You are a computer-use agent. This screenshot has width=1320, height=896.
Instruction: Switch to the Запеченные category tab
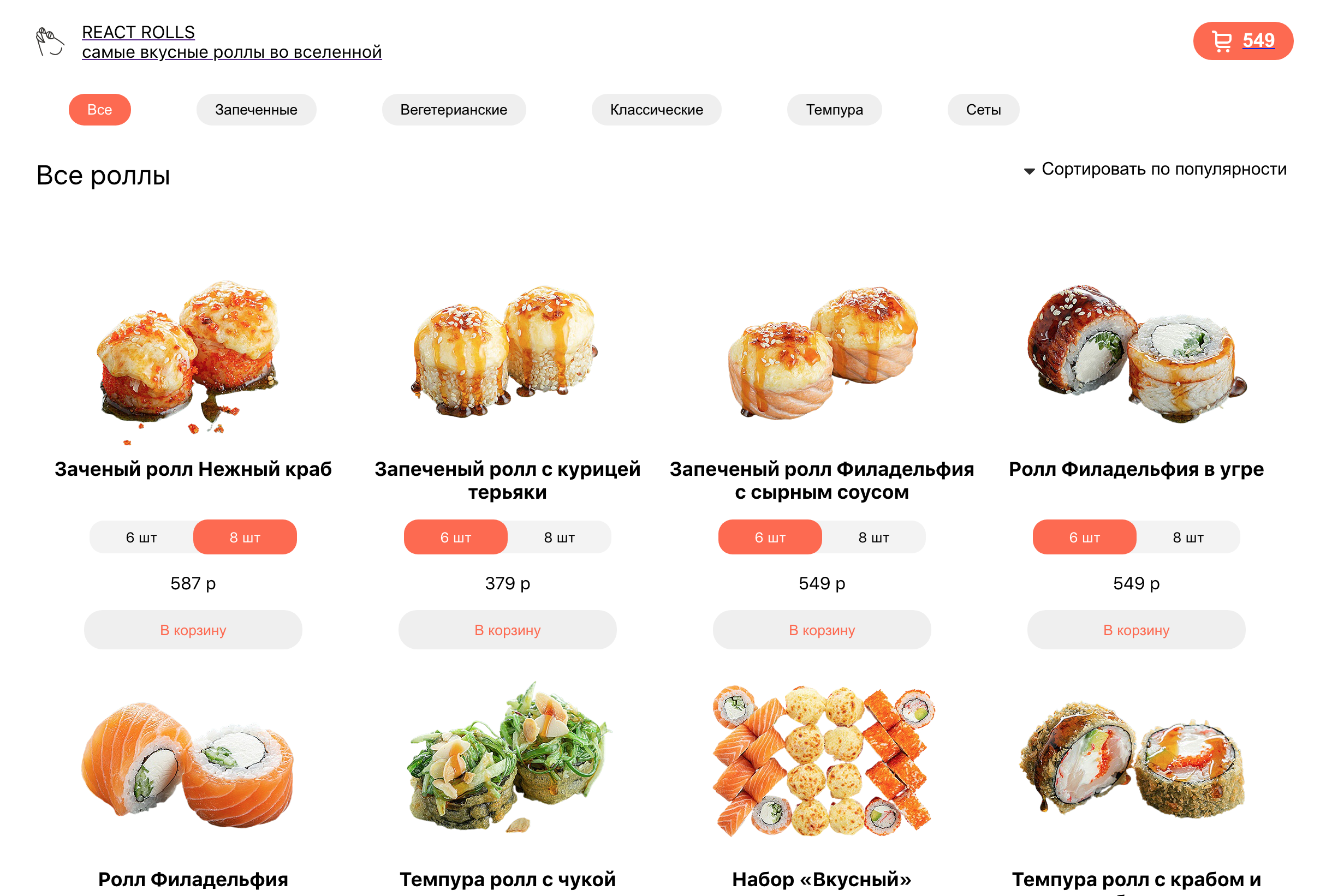(256, 110)
